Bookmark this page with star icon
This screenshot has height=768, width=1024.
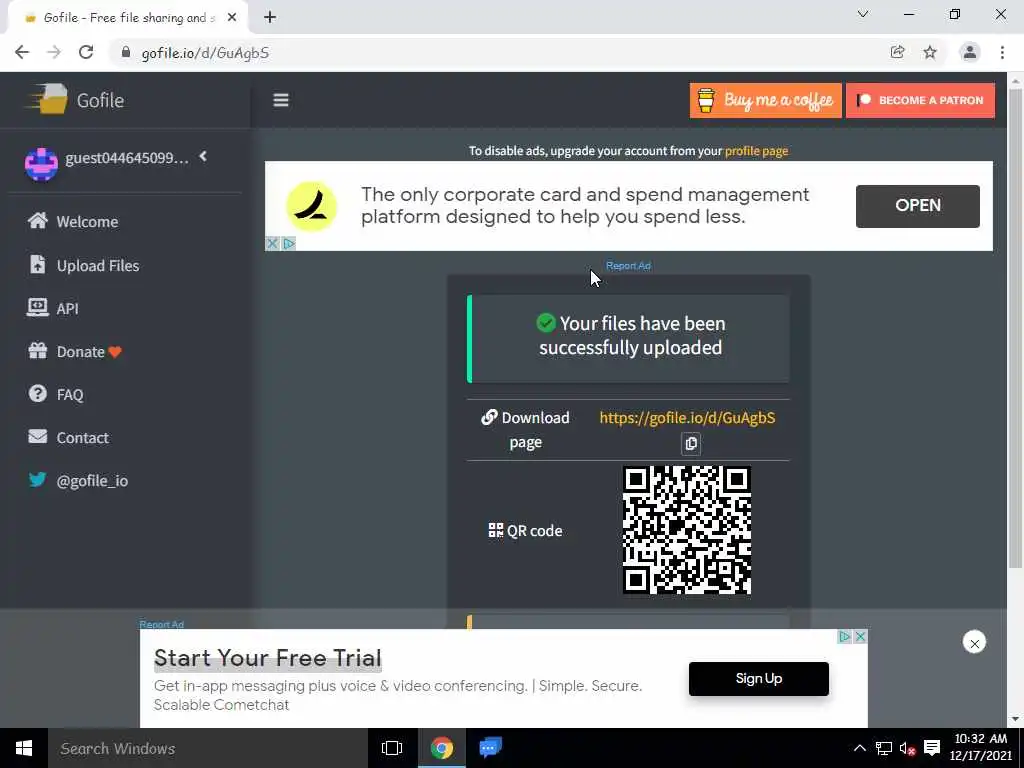coord(930,52)
